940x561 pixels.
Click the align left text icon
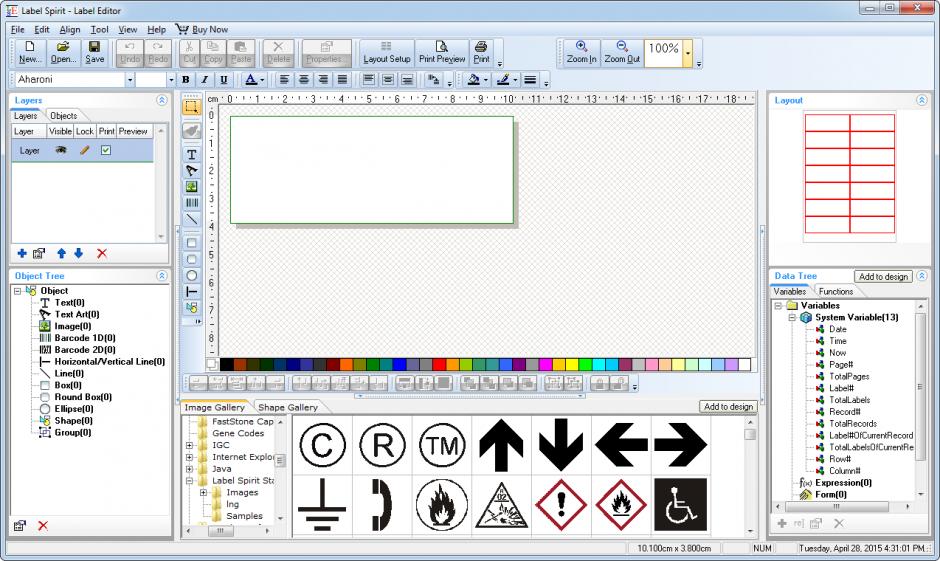(284, 79)
